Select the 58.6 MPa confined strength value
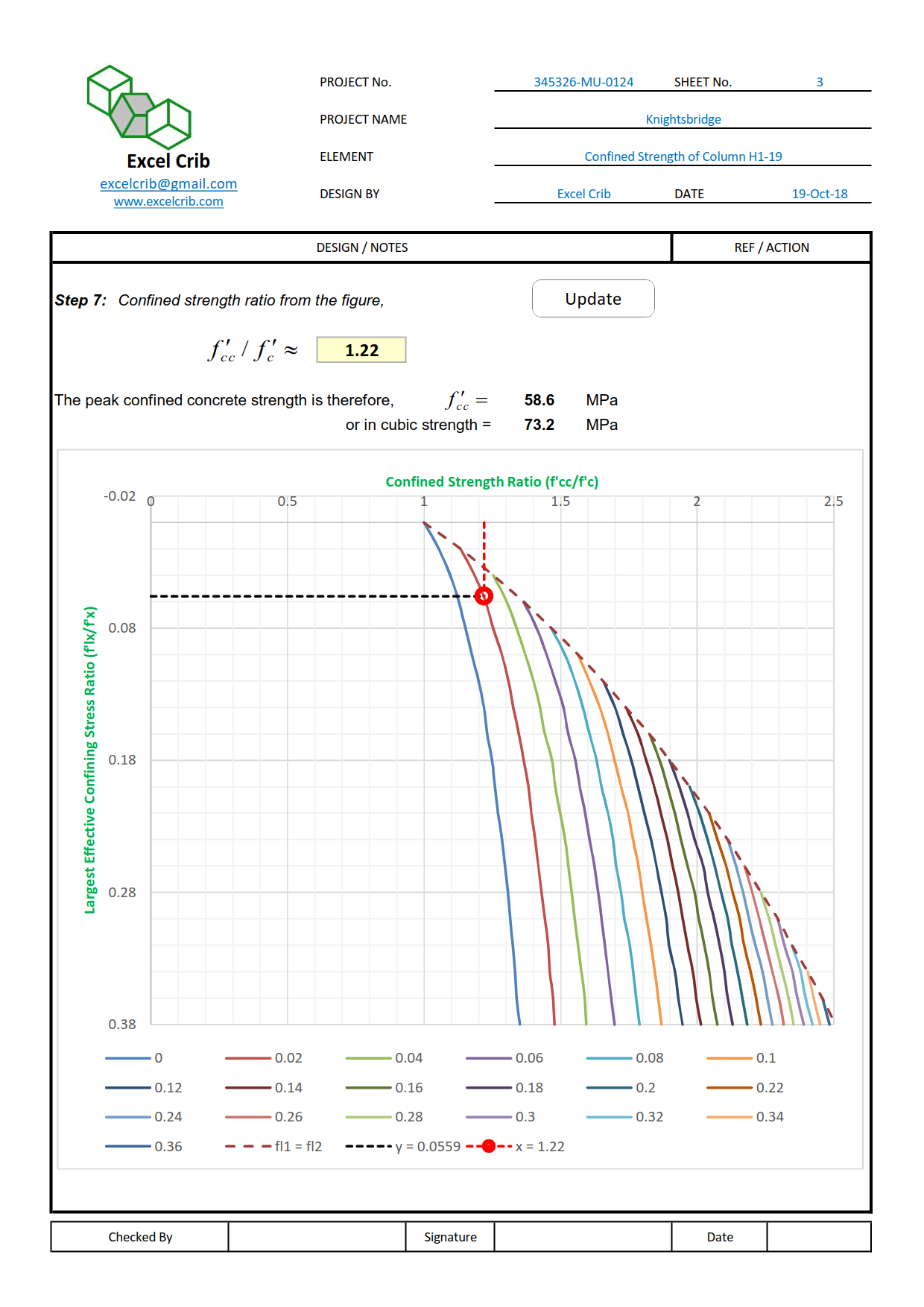 539,400
